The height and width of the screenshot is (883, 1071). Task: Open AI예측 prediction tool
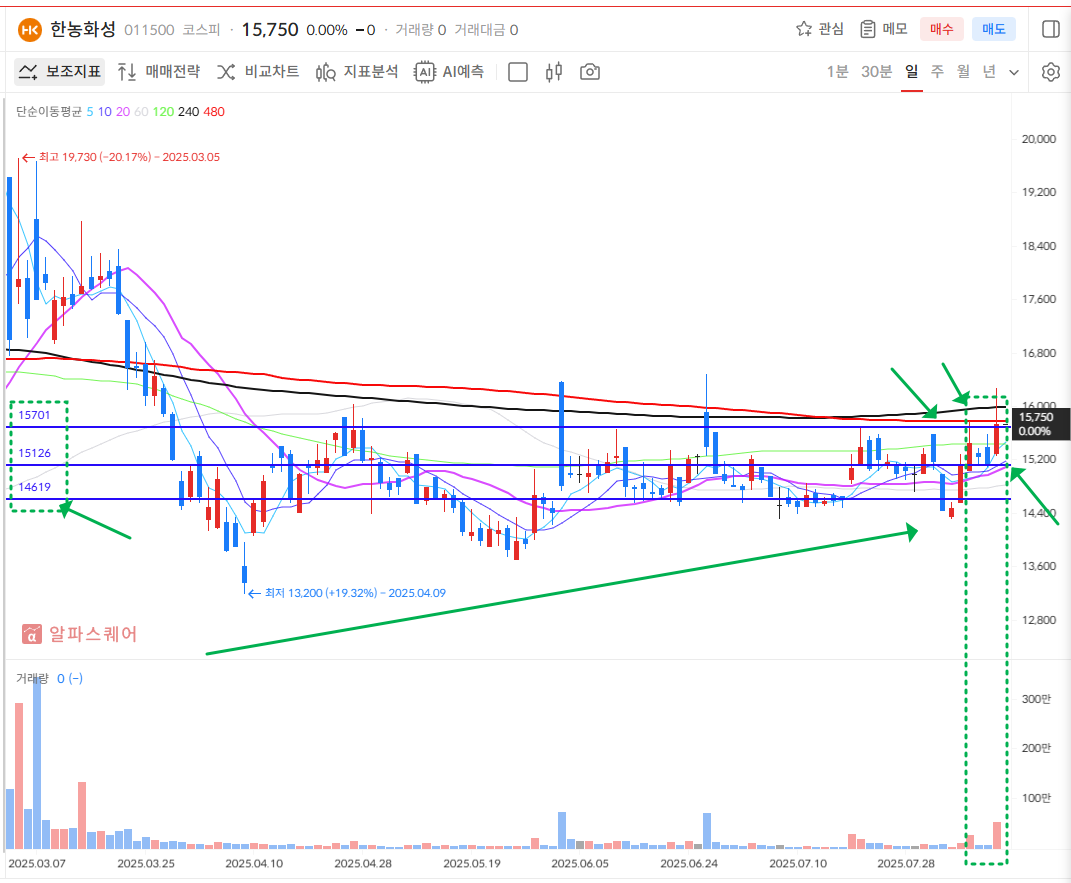pyautogui.click(x=449, y=72)
